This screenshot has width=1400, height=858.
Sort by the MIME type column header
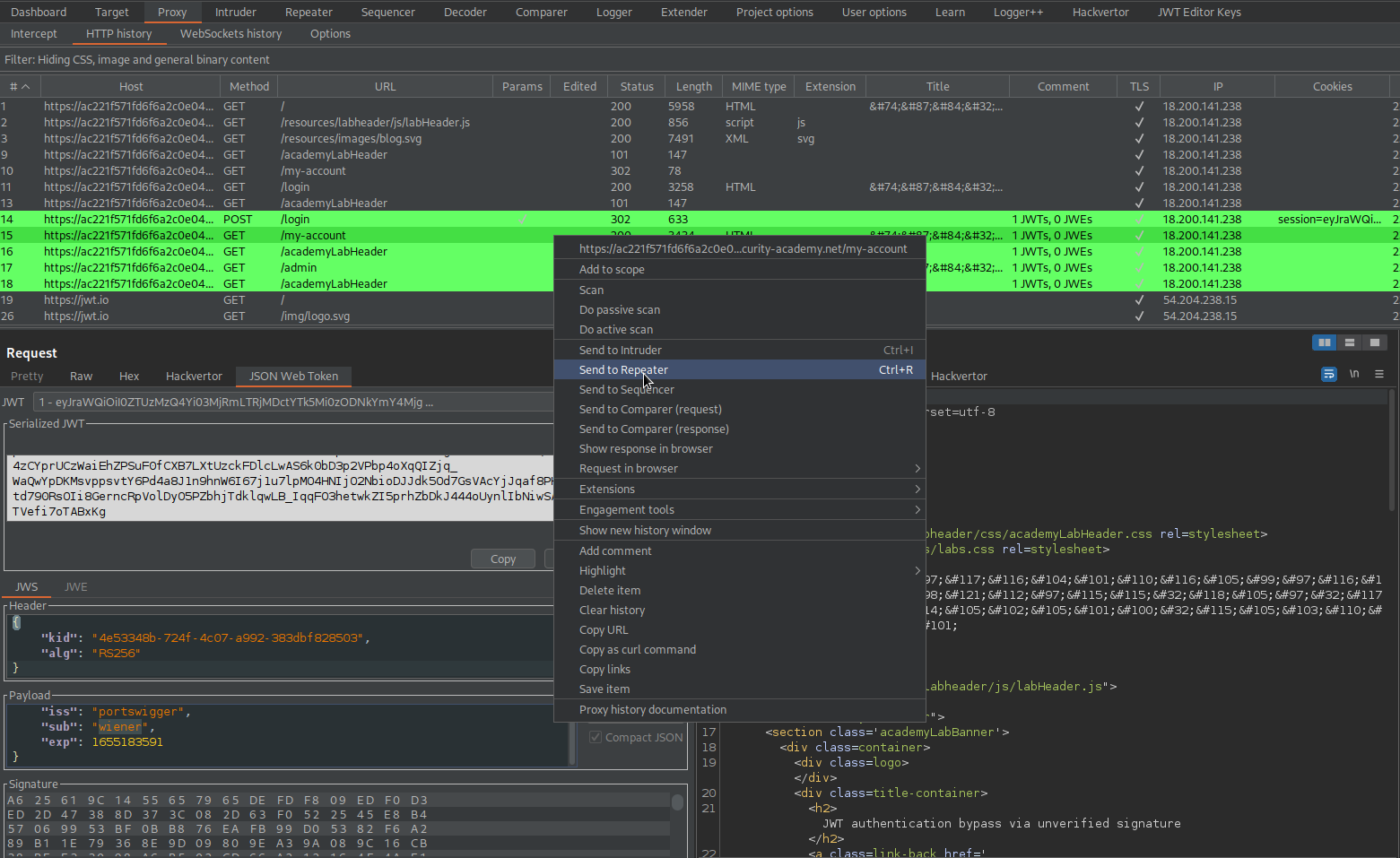[759, 87]
